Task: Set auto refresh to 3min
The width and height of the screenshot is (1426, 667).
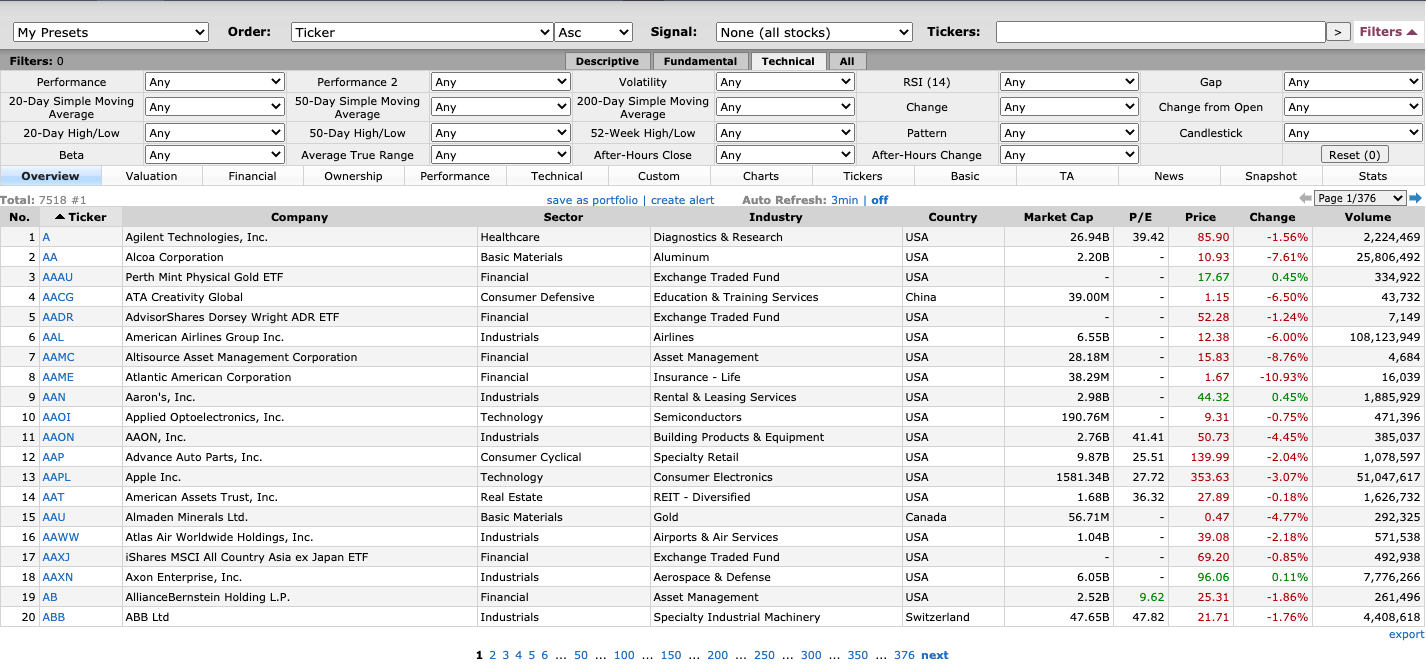Action: (x=844, y=200)
